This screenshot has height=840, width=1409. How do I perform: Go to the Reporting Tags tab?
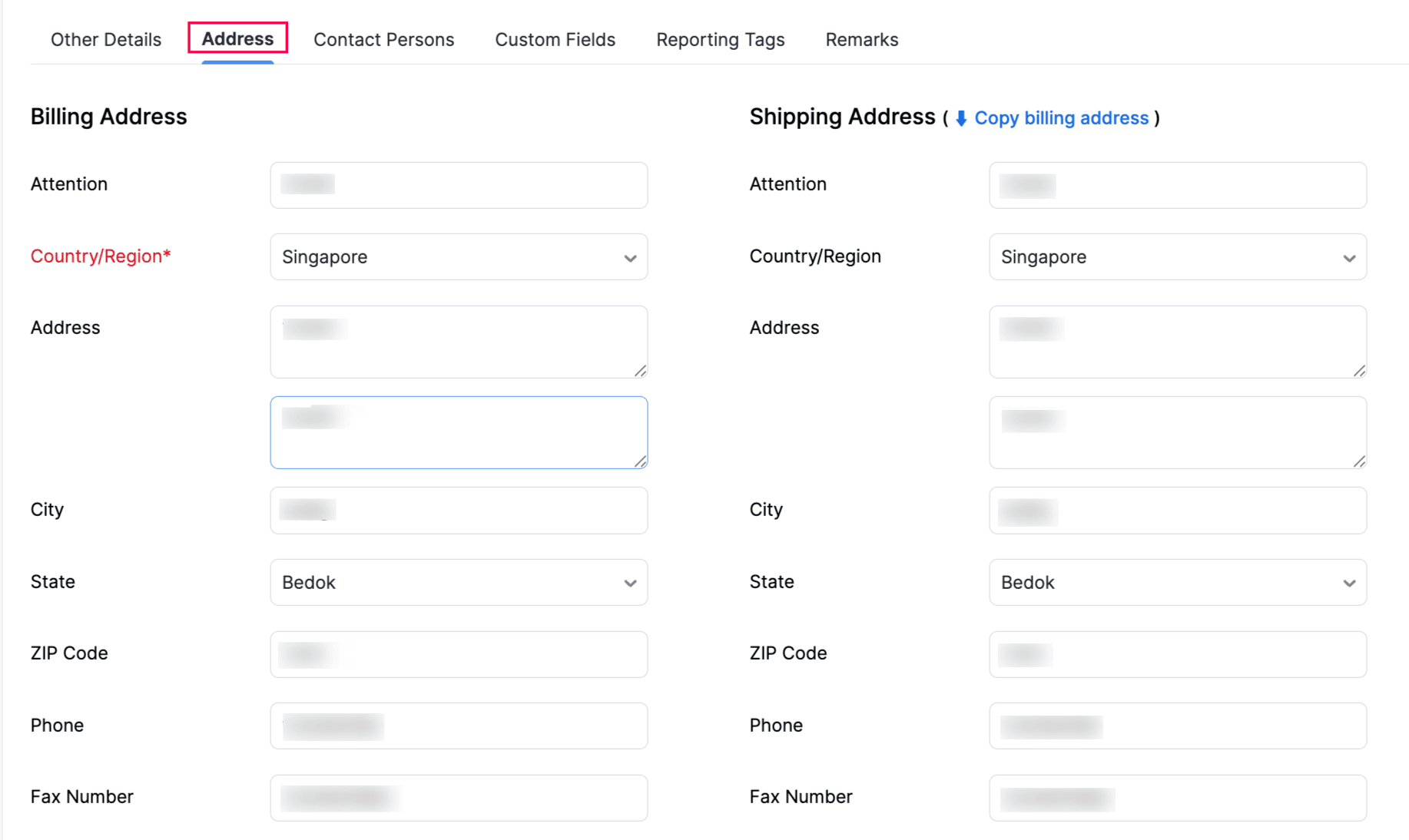[x=720, y=39]
